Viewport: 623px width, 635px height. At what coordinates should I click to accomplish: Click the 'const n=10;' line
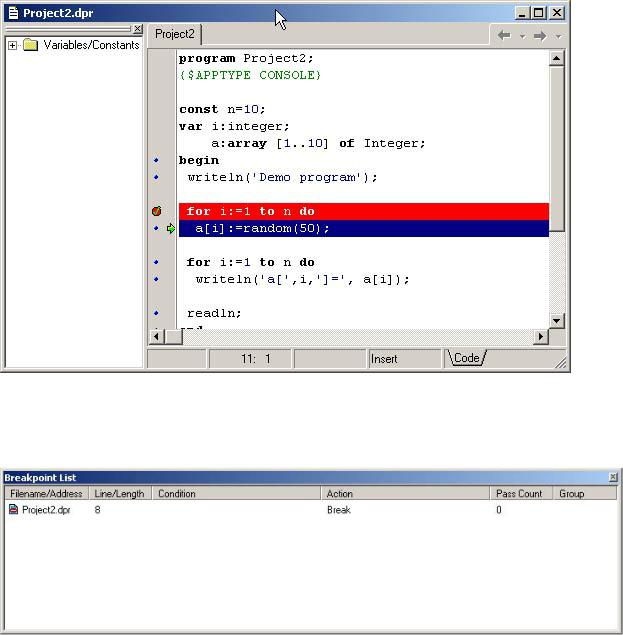222,109
